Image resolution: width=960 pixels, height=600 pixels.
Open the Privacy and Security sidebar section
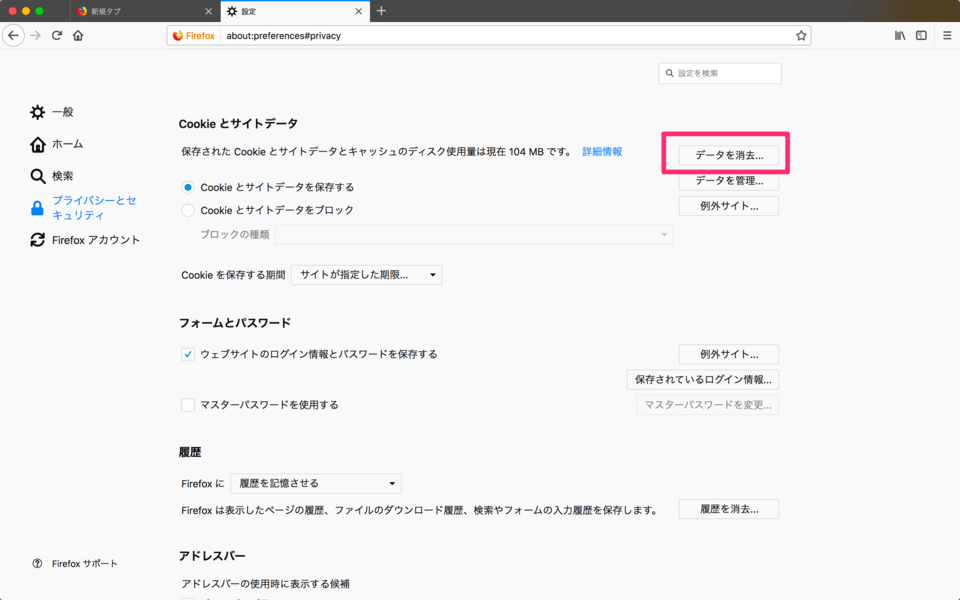point(90,205)
